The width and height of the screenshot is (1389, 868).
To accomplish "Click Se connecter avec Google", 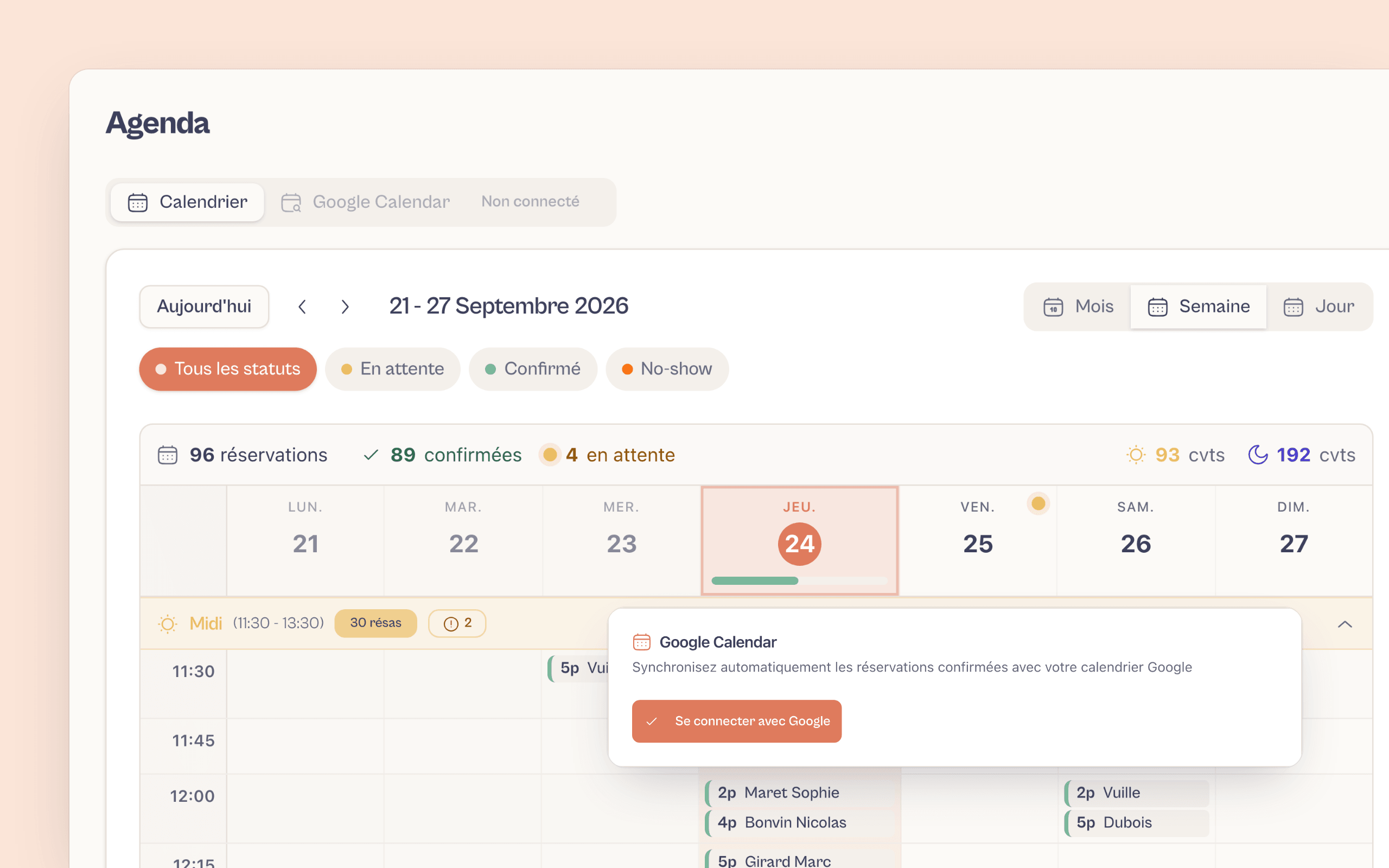I will (736, 721).
